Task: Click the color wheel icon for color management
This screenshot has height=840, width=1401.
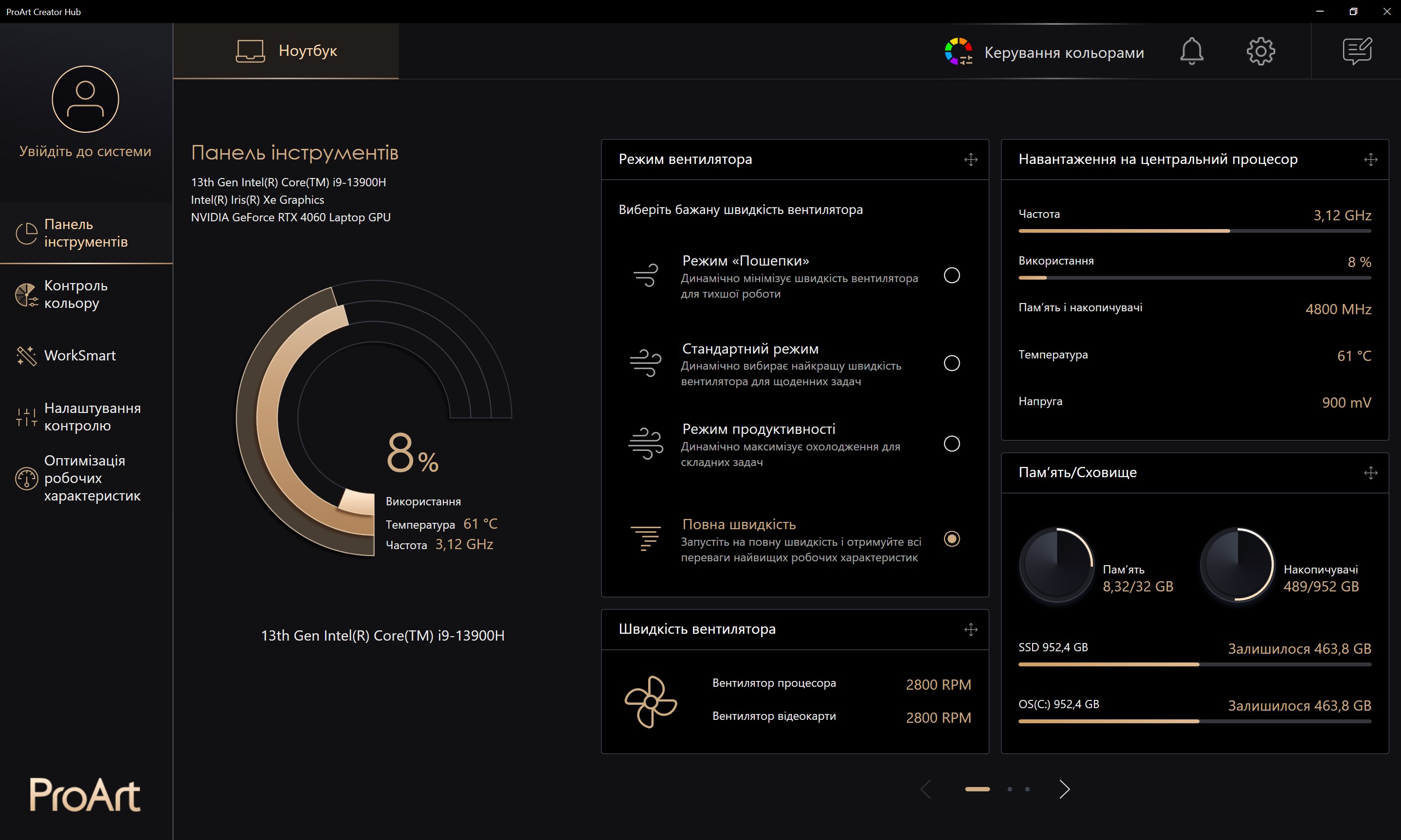Action: coord(958,52)
